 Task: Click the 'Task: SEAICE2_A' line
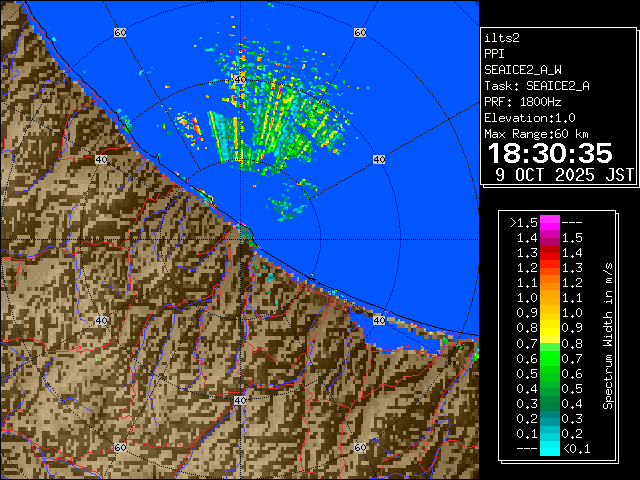click(537, 86)
